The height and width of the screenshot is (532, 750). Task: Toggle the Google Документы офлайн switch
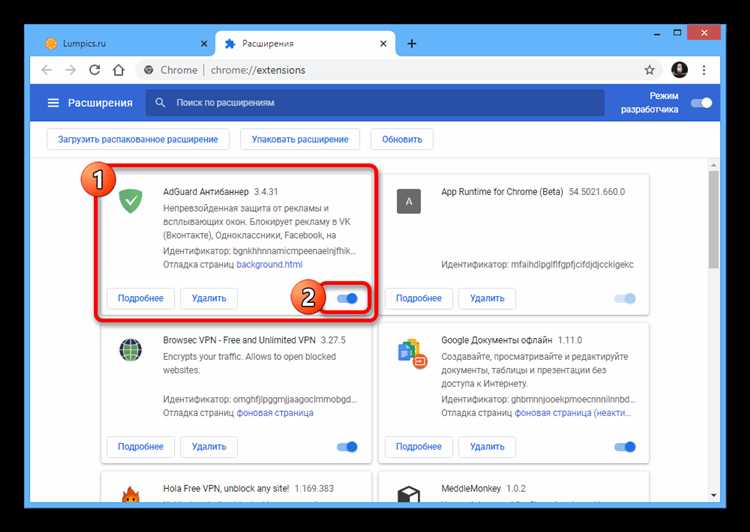tap(625, 447)
